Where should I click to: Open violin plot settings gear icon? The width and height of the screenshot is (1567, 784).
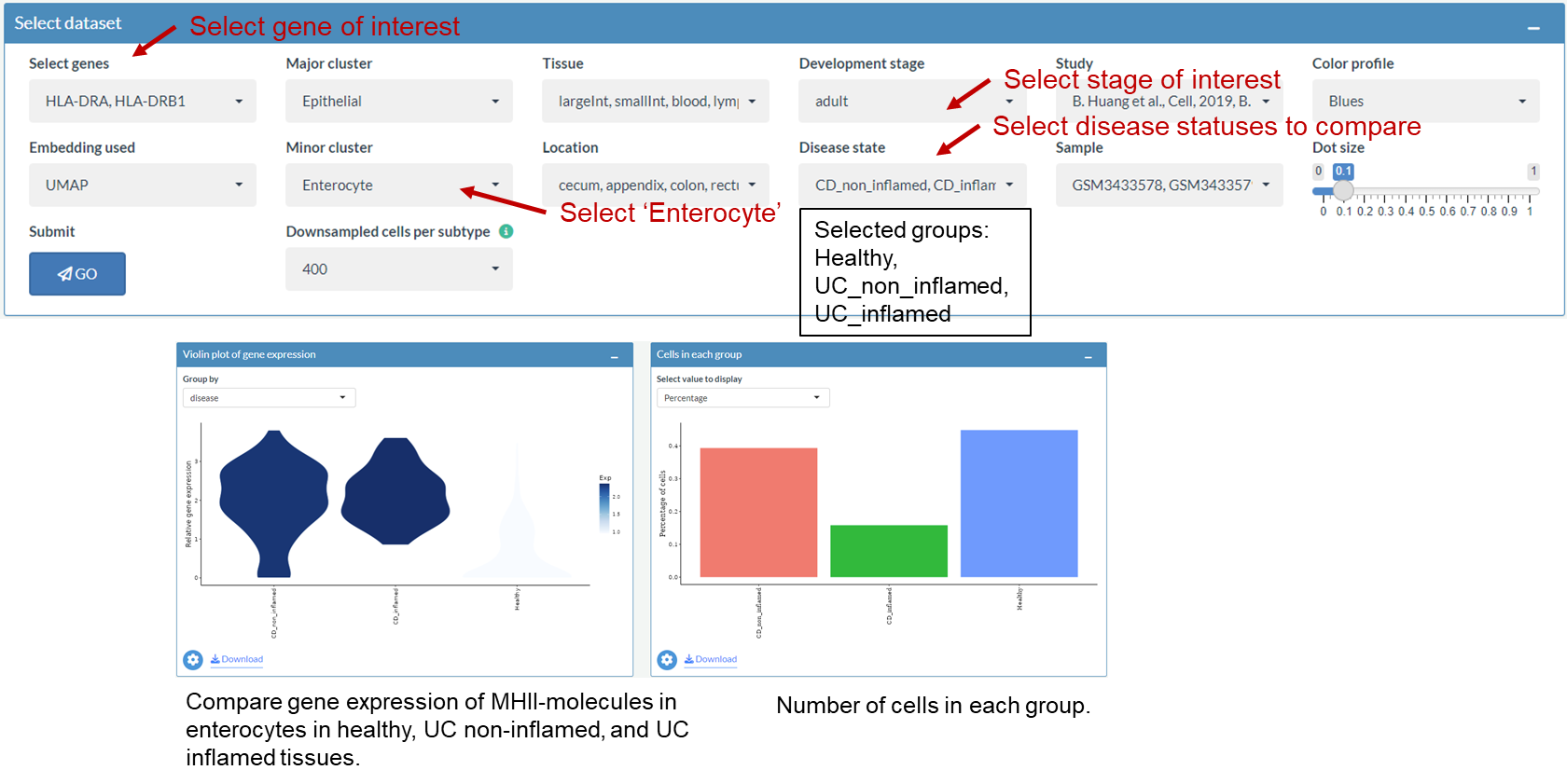tap(193, 660)
